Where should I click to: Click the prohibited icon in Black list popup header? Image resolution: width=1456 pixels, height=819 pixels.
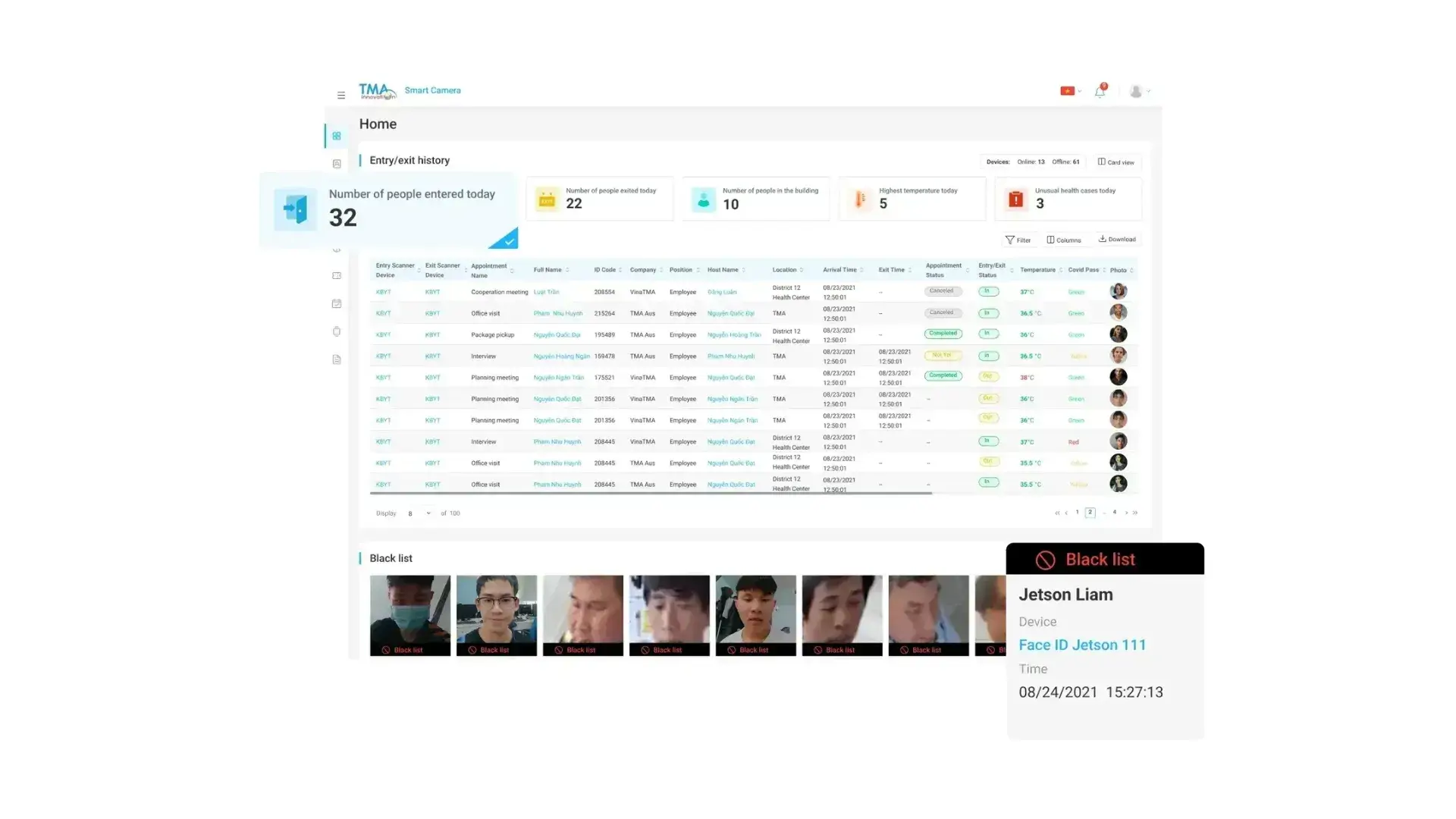[1045, 560]
